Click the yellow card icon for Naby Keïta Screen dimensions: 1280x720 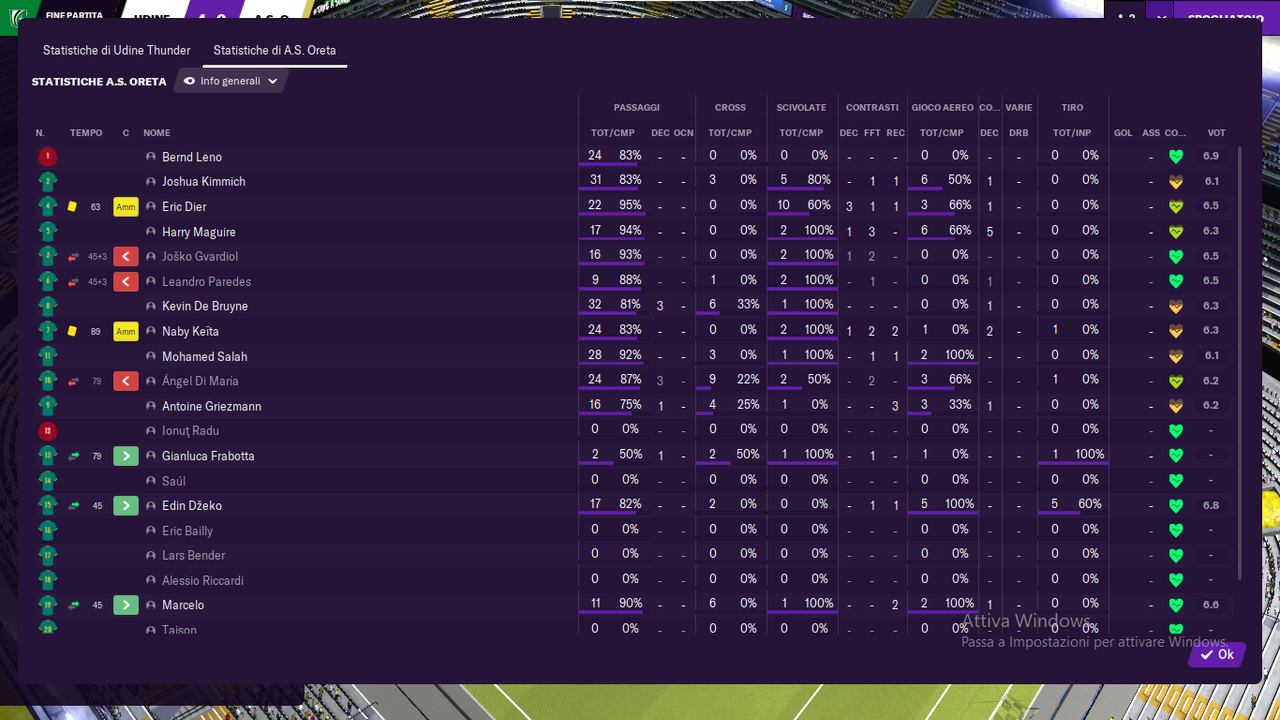72,331
